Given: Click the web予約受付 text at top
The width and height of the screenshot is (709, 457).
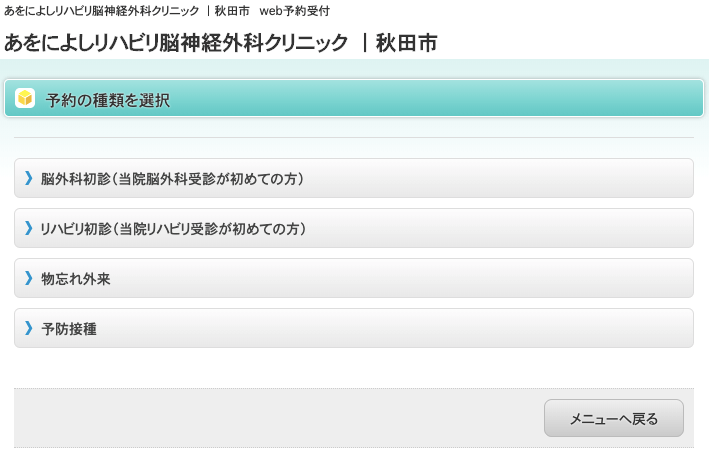Looking at the screenshot, I should pyautogui.click(x=294, y=11).
